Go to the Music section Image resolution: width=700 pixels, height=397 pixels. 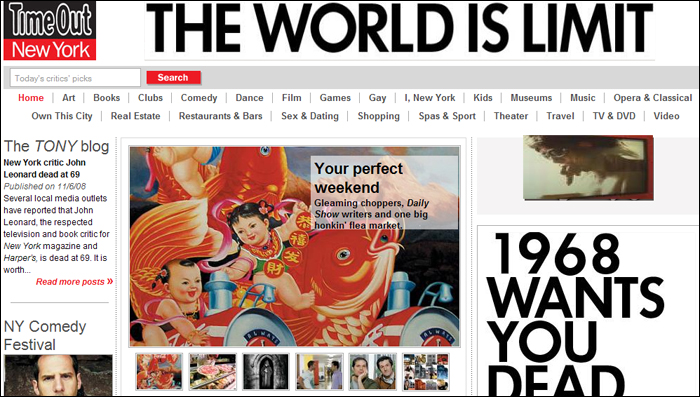(x=583, y=98)
